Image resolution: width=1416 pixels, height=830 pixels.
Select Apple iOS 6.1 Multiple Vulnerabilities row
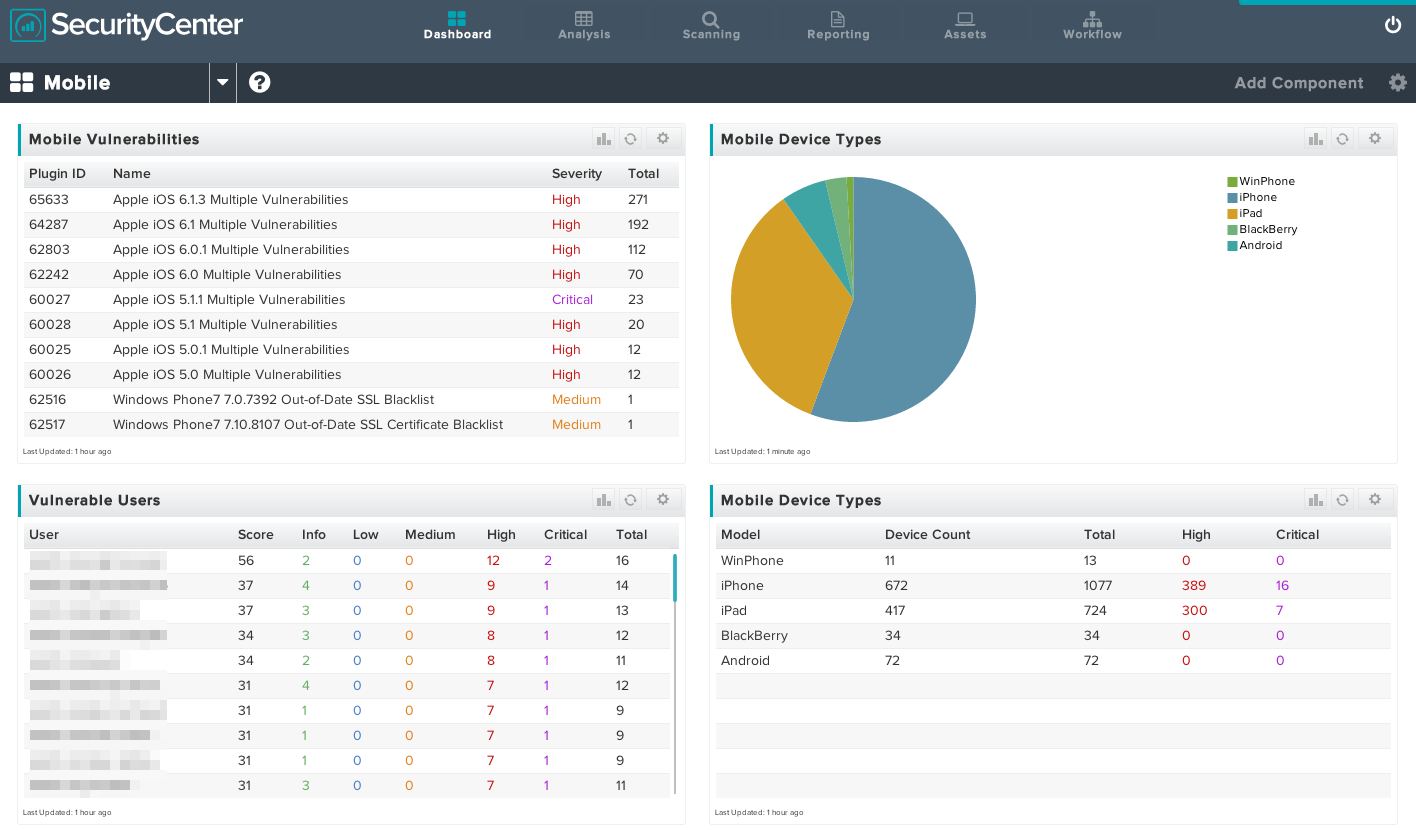click(x=351, y=225)
